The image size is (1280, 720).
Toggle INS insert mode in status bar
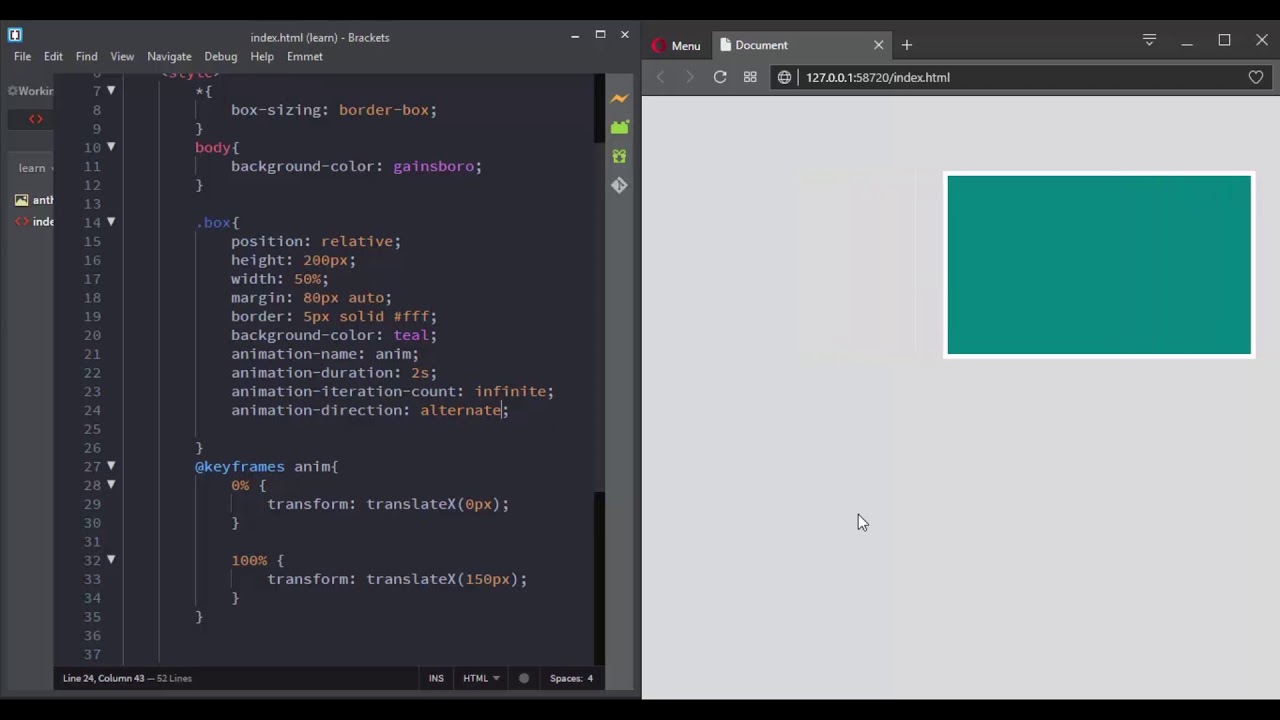click(x=436, y=678)
